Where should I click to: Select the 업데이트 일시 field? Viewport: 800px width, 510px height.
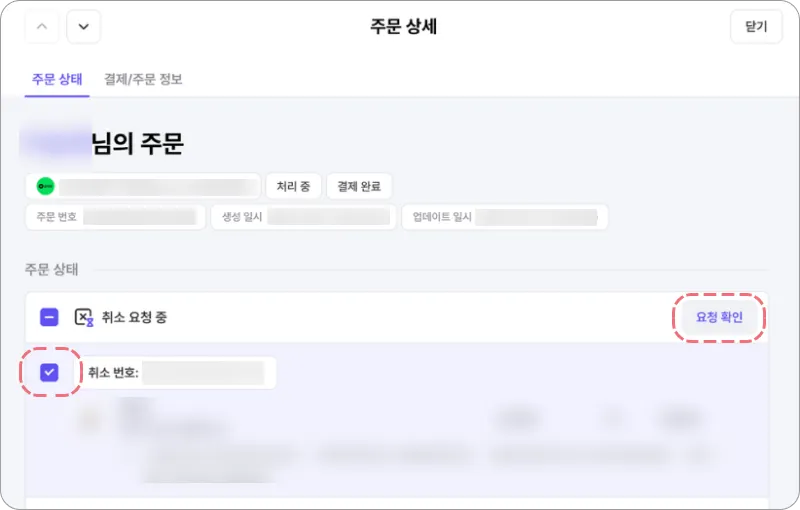(x=505, y=217)
